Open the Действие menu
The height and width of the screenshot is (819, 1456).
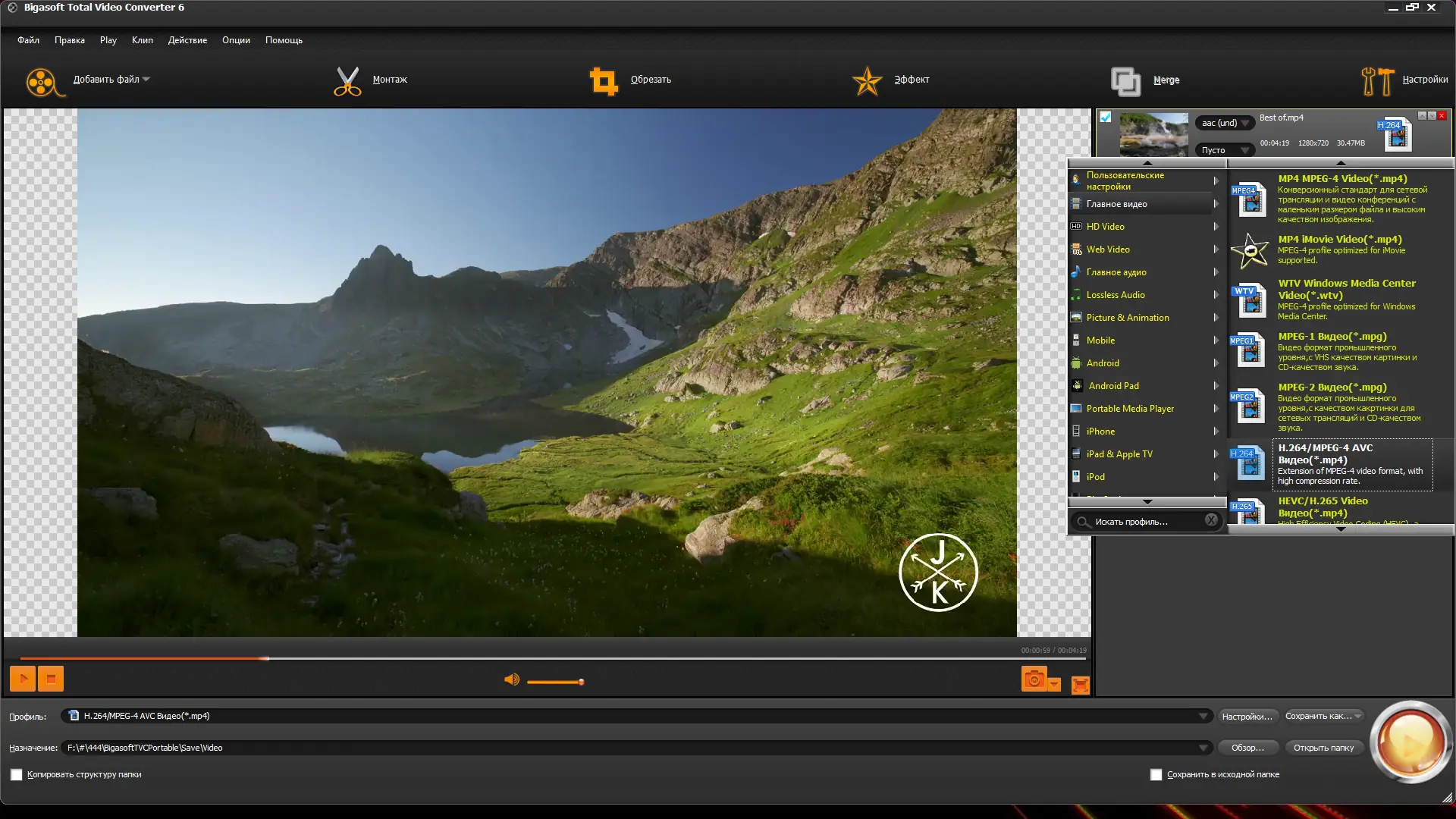pyautogui.click(x=187, y=40)
